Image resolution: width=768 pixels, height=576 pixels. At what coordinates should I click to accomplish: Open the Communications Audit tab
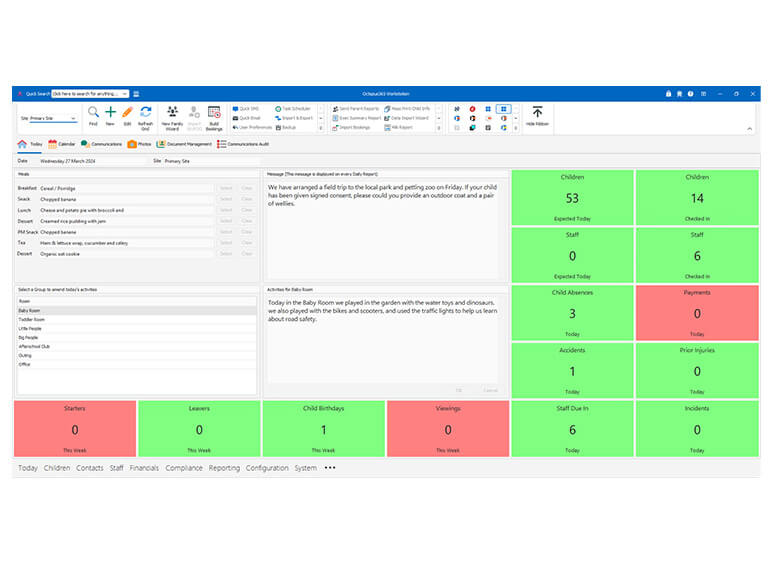coord(243,144)
